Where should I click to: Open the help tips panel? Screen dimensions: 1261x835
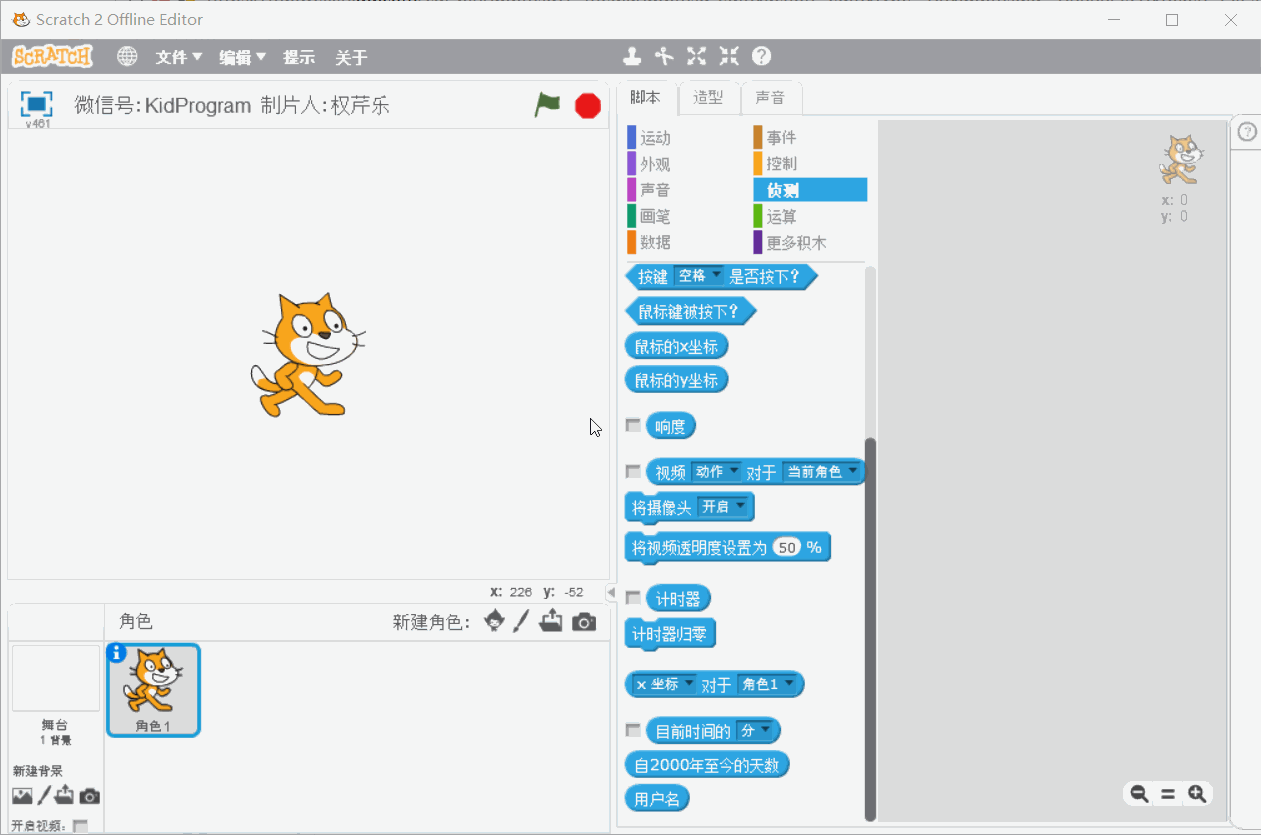[x=1247, y=132]
